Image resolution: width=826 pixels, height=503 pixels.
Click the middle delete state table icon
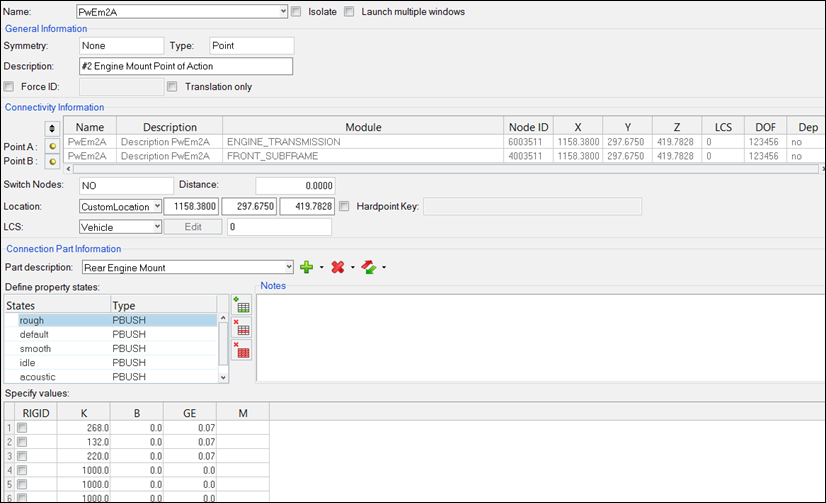pos(241,327)
